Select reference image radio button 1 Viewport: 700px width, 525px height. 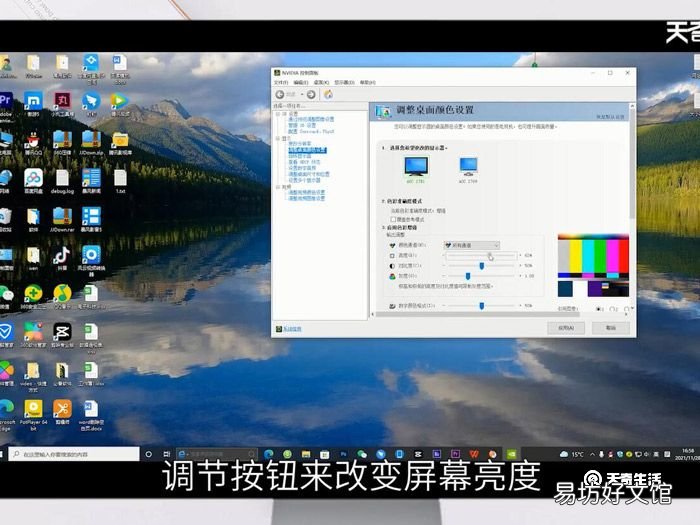(x=599, y=309)
